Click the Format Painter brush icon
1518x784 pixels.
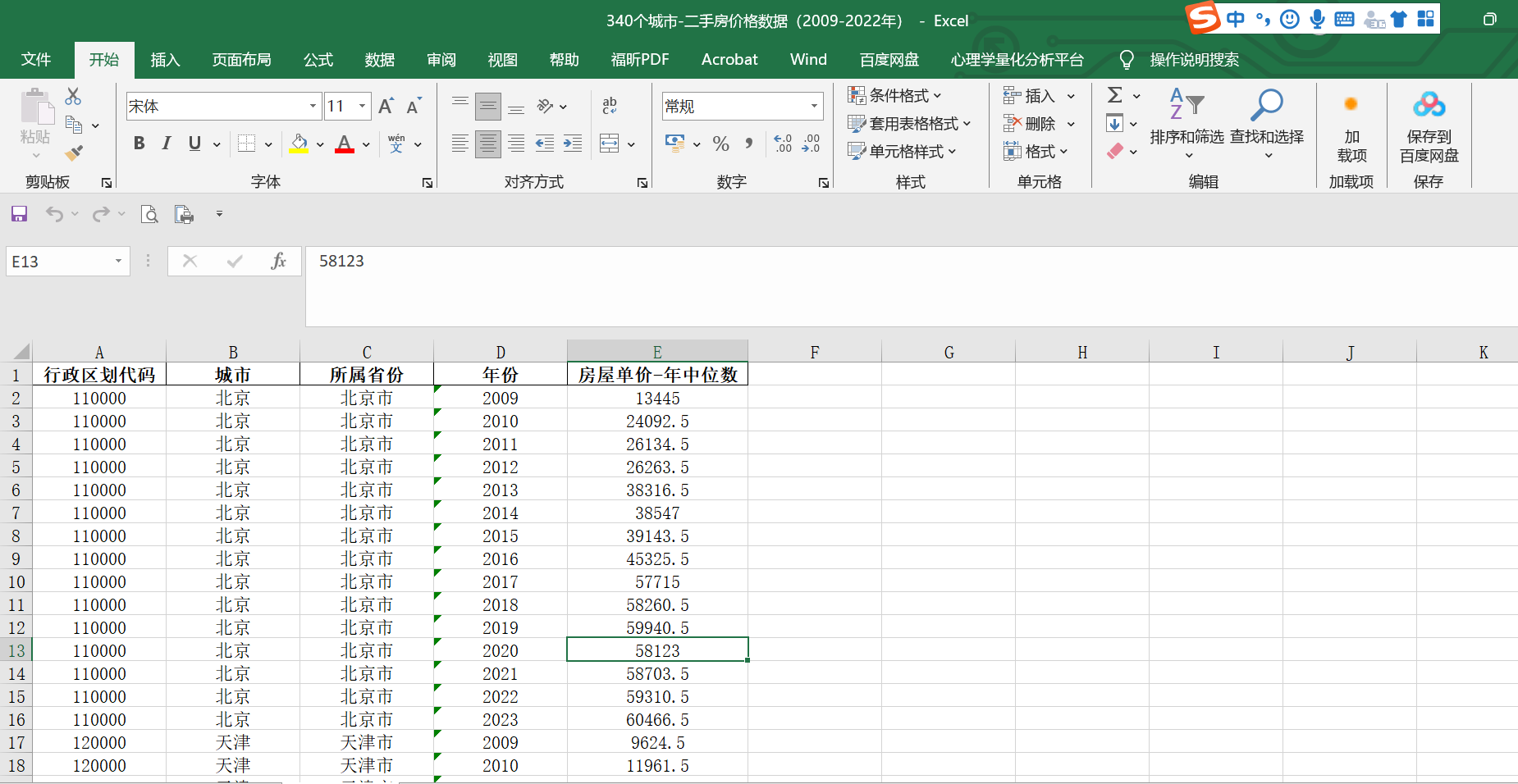(74, 153)
